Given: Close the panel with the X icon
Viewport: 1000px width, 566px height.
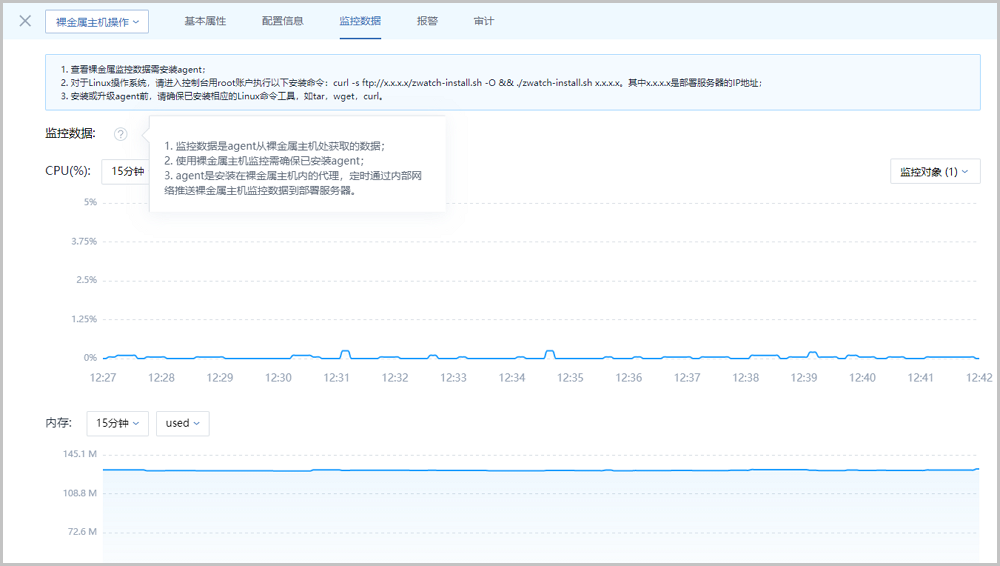Looking at the screenshot, I should click(x=25, y=21).
